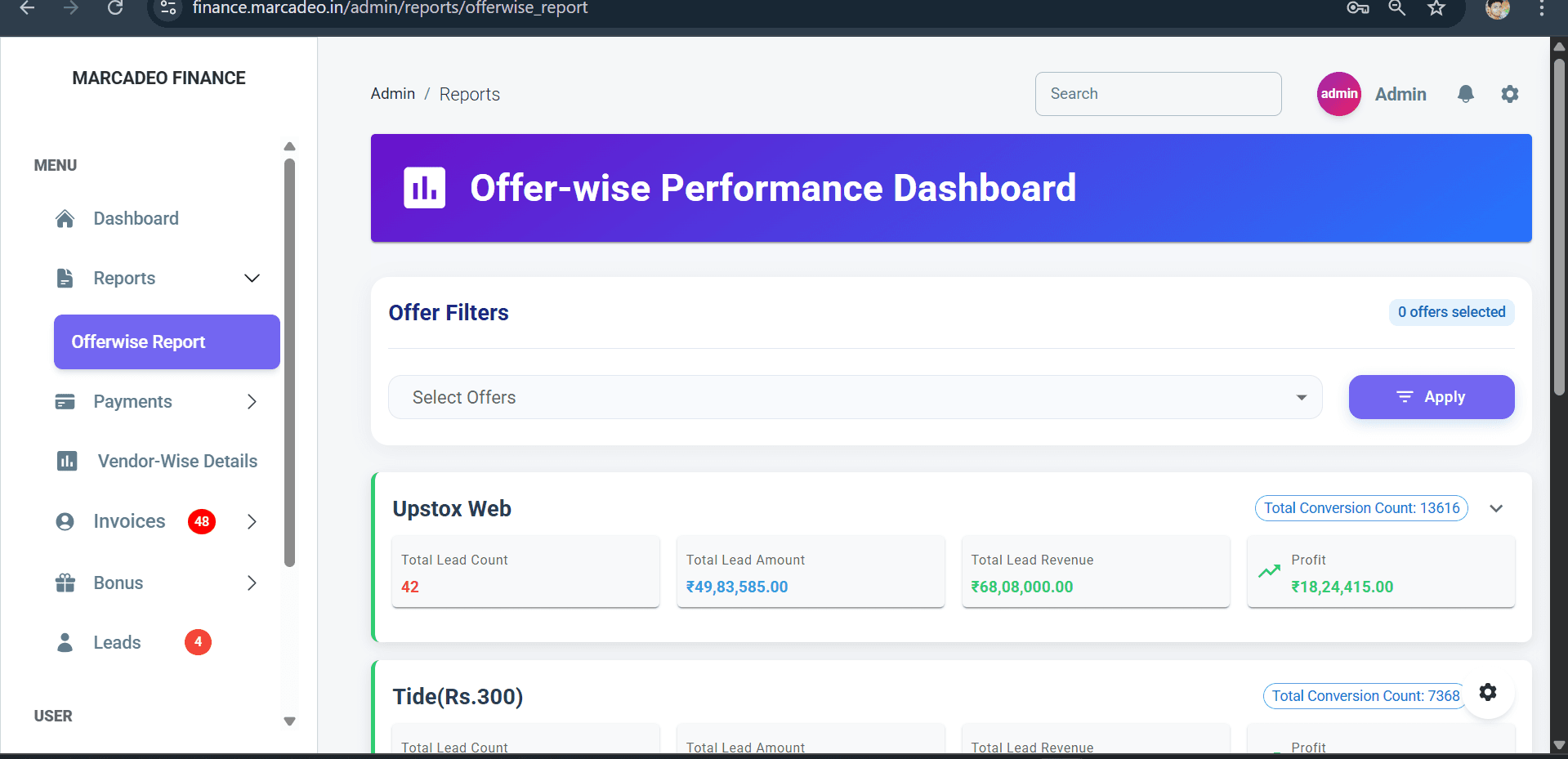Click the notifications bell icon

[x=1466, y=93]
